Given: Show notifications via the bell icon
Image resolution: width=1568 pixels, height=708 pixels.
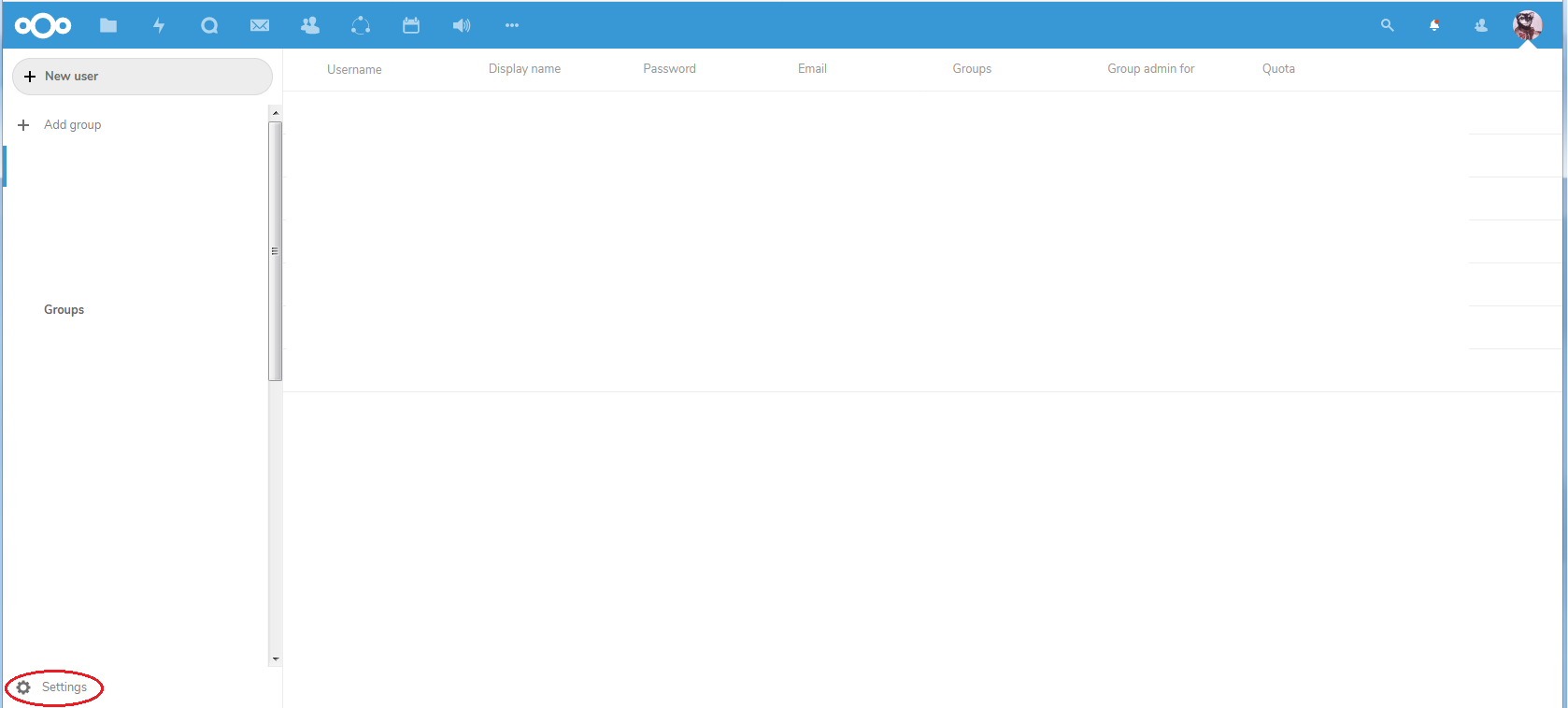Looking at the screenshot, I should tap(1434, 25).
